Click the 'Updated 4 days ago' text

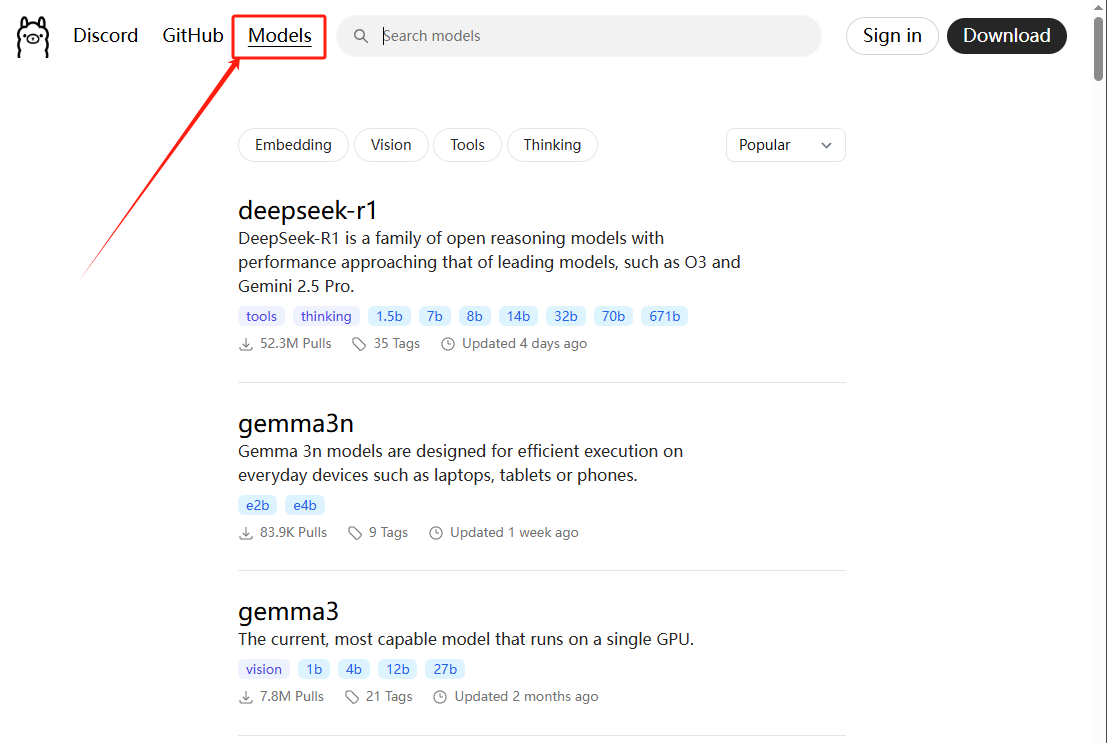point(525,344)
